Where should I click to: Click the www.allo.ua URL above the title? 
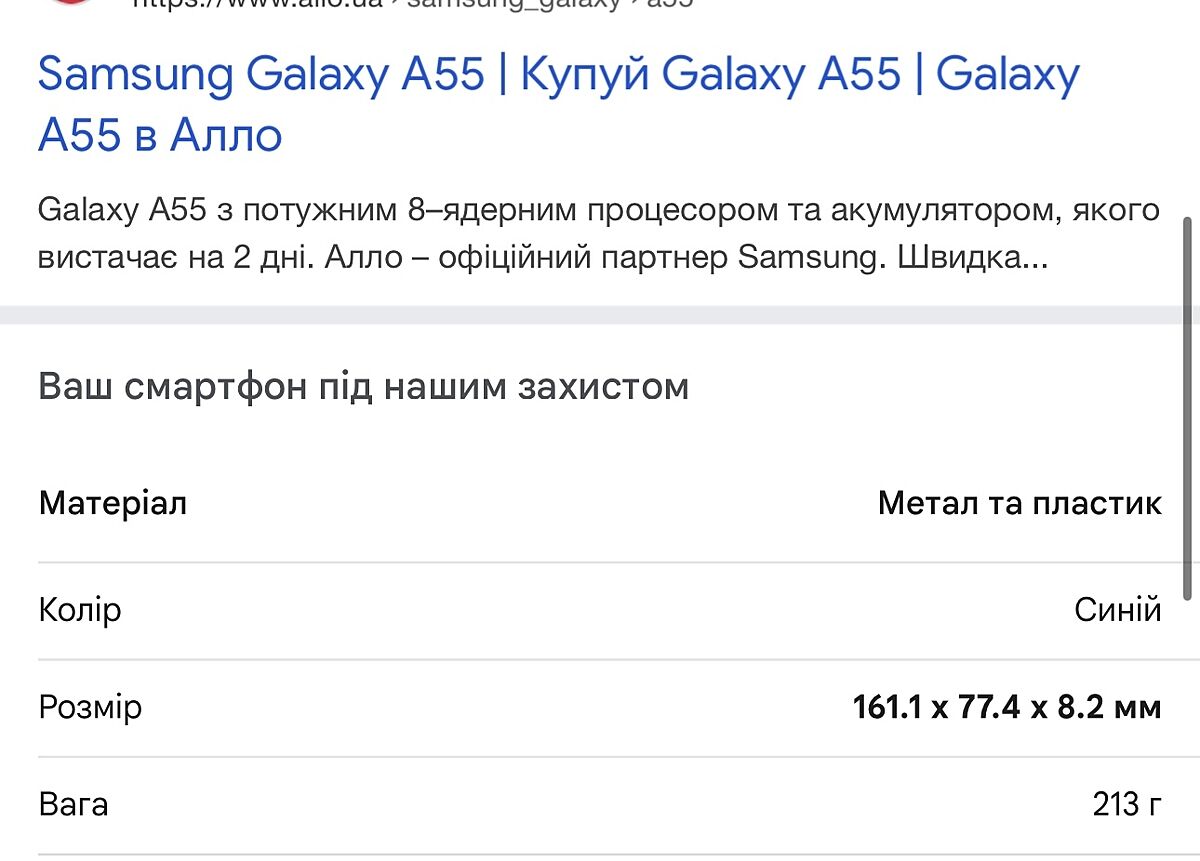pos(258,3)
